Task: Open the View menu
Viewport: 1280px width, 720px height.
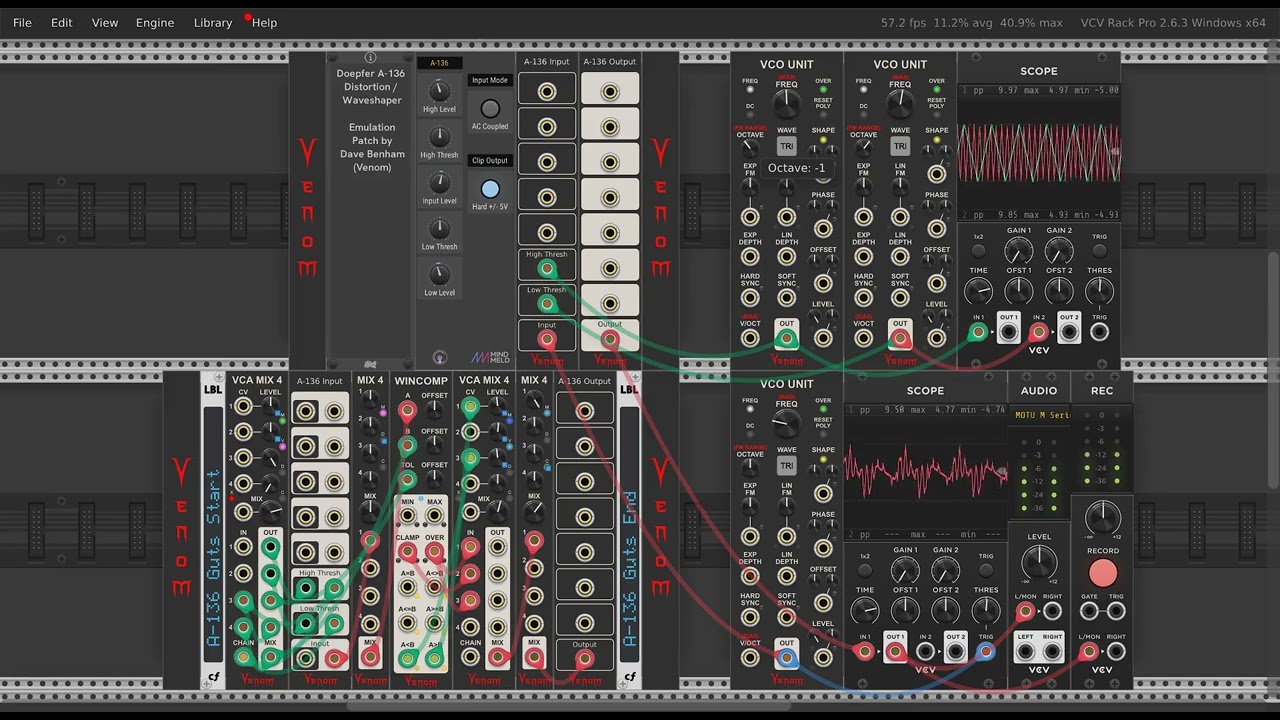Action: pos(105,22)
